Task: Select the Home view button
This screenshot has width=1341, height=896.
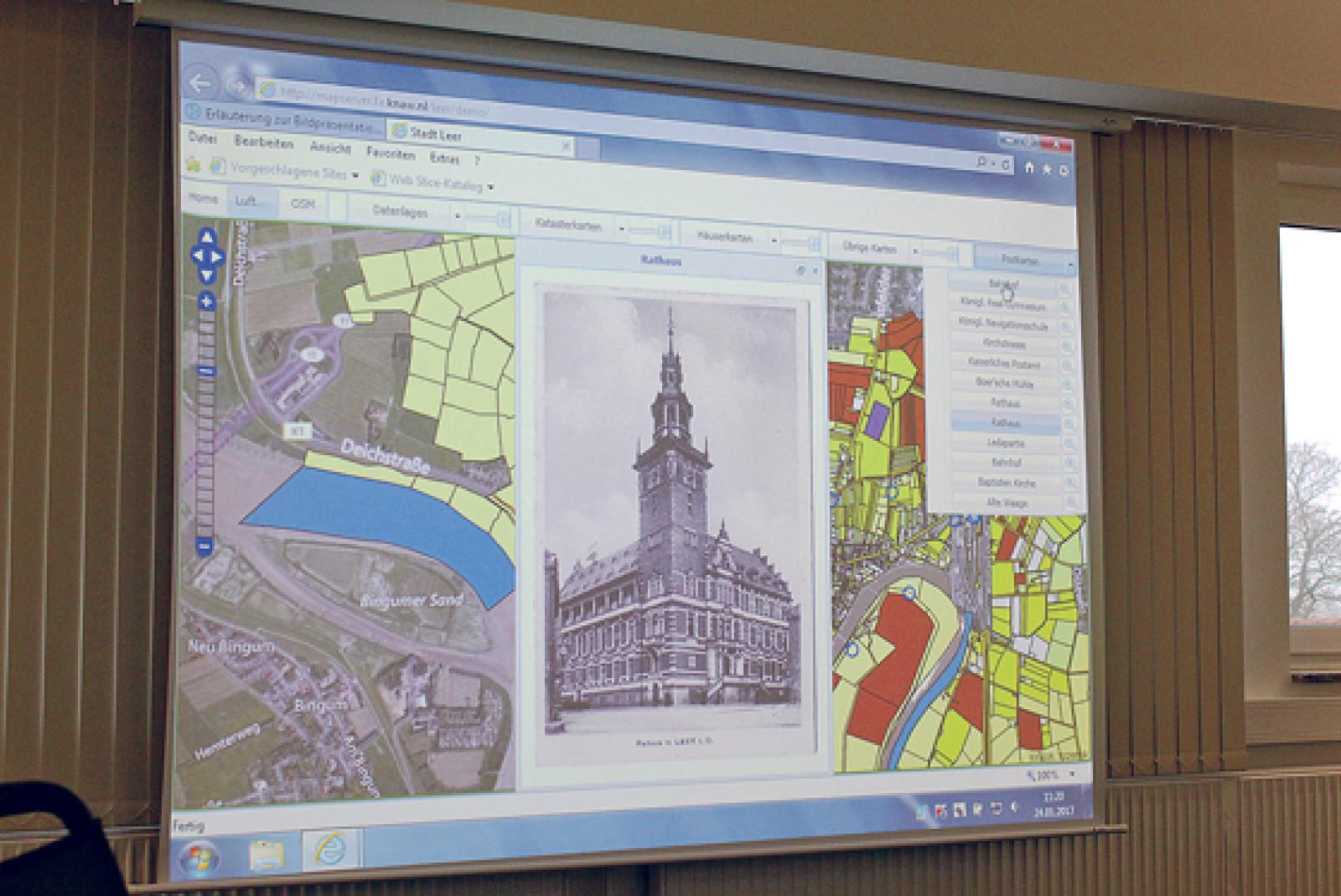Action: pos(203,198)
